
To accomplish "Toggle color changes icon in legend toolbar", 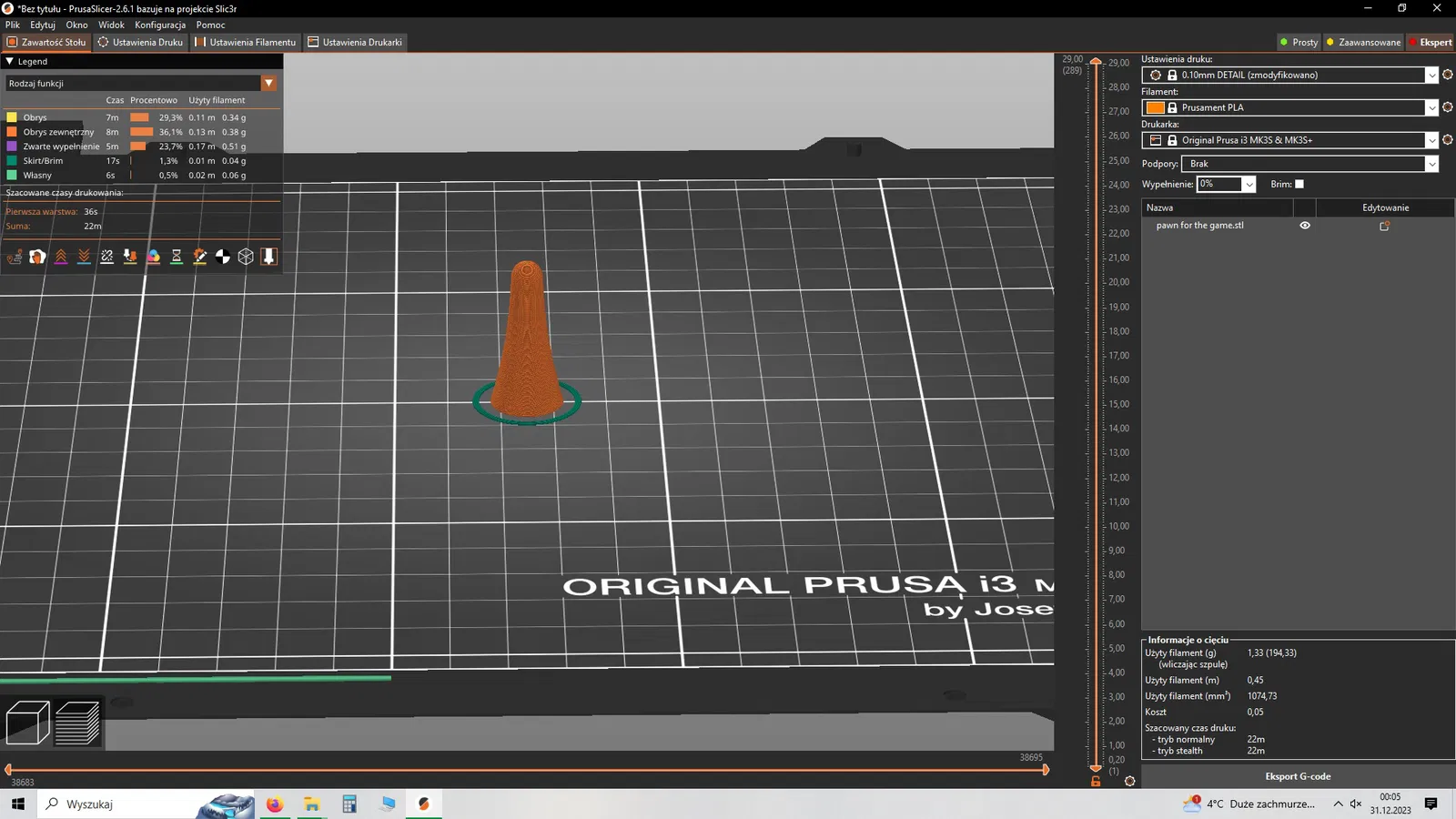I will [x=153, y=257].
